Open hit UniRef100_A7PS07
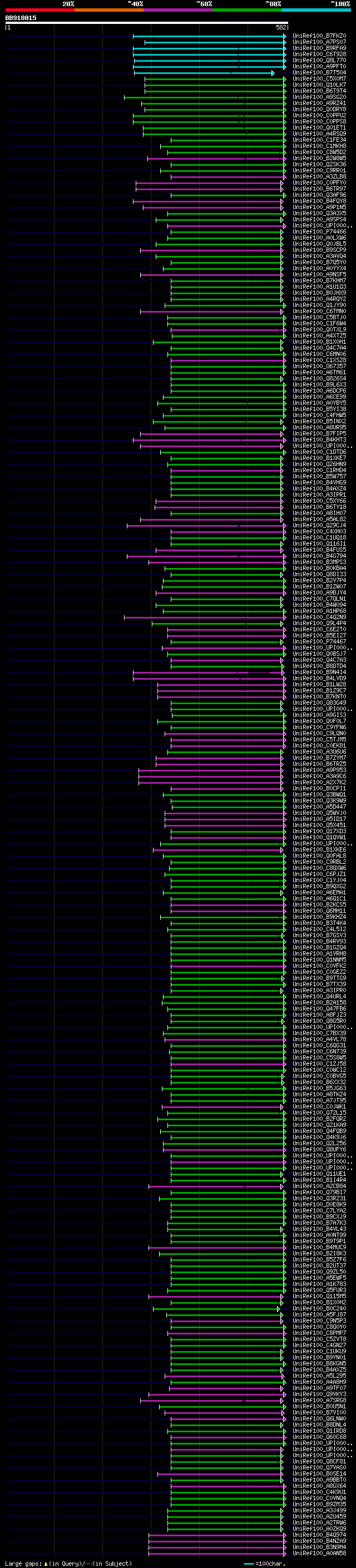 pos(319,42)
